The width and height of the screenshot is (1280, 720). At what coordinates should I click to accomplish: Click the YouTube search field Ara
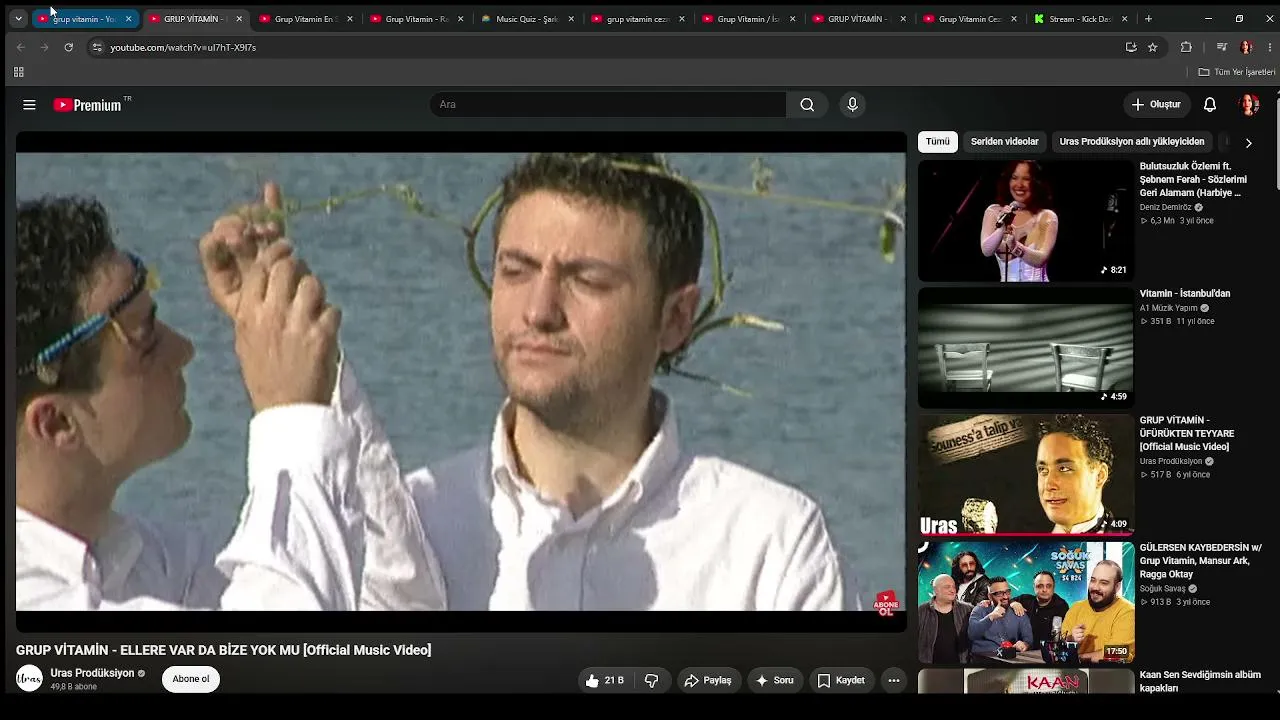pos(608,105)
